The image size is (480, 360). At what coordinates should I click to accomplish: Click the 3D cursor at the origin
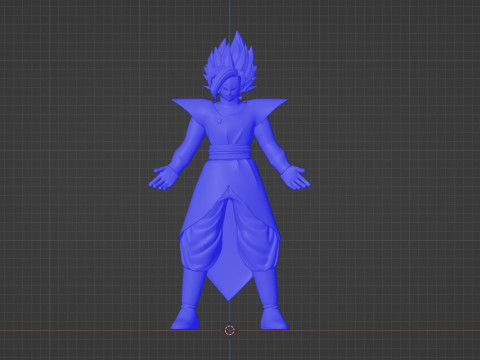(230, 330)
